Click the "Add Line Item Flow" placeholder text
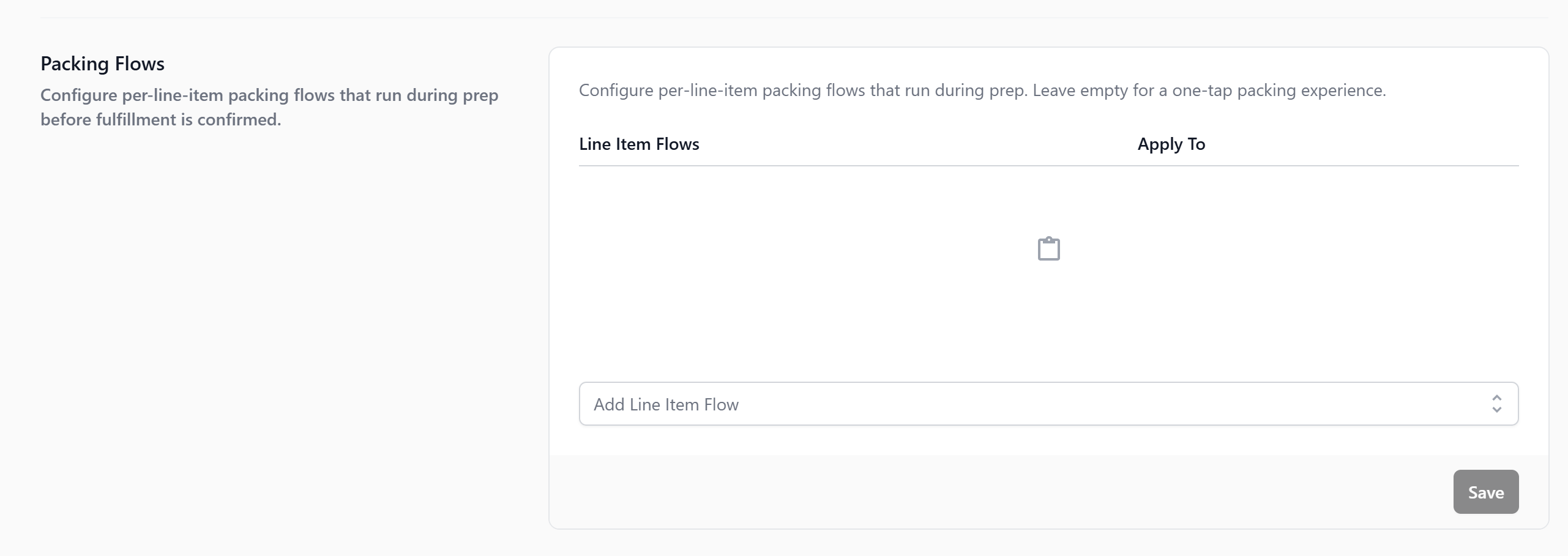This screenshot has height=556, width=1568. tap(666, 404)
